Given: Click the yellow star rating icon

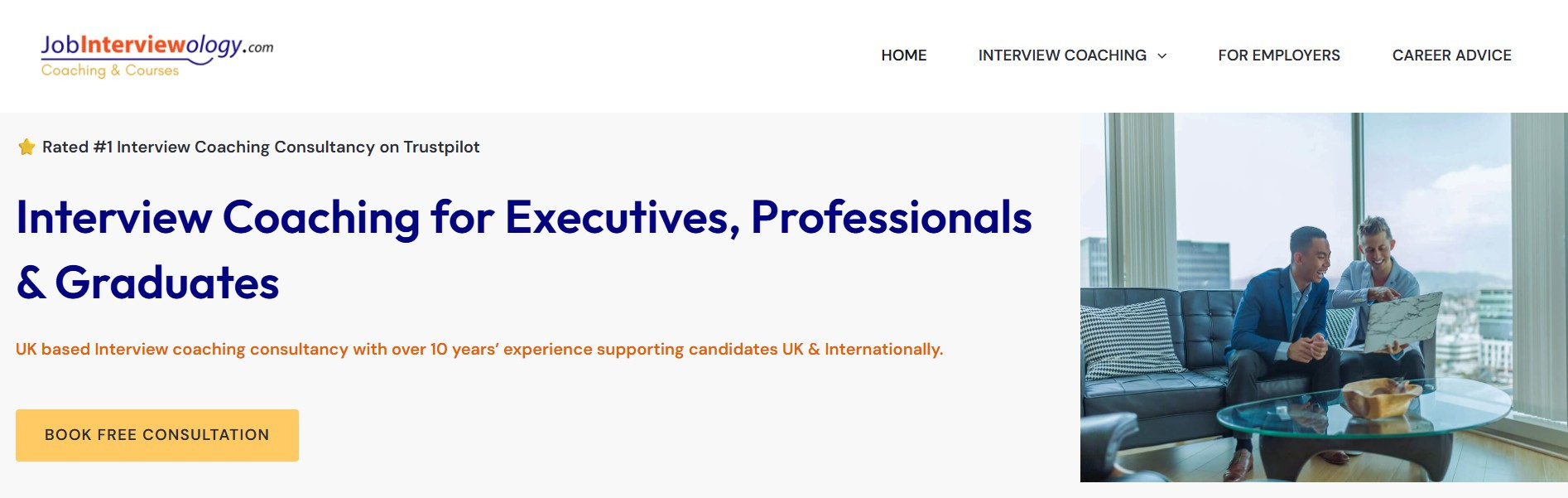Looking at the screenshot, I should [x=26, y=147].
